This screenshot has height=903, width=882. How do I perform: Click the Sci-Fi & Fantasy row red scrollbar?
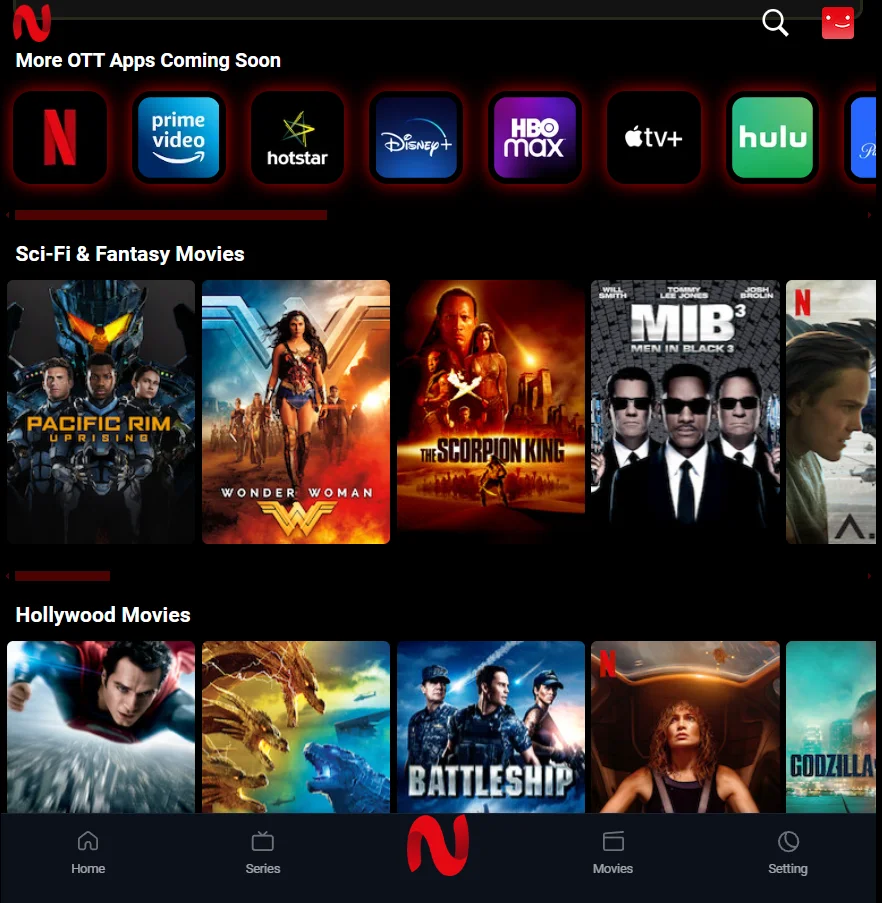pos(62,576)
